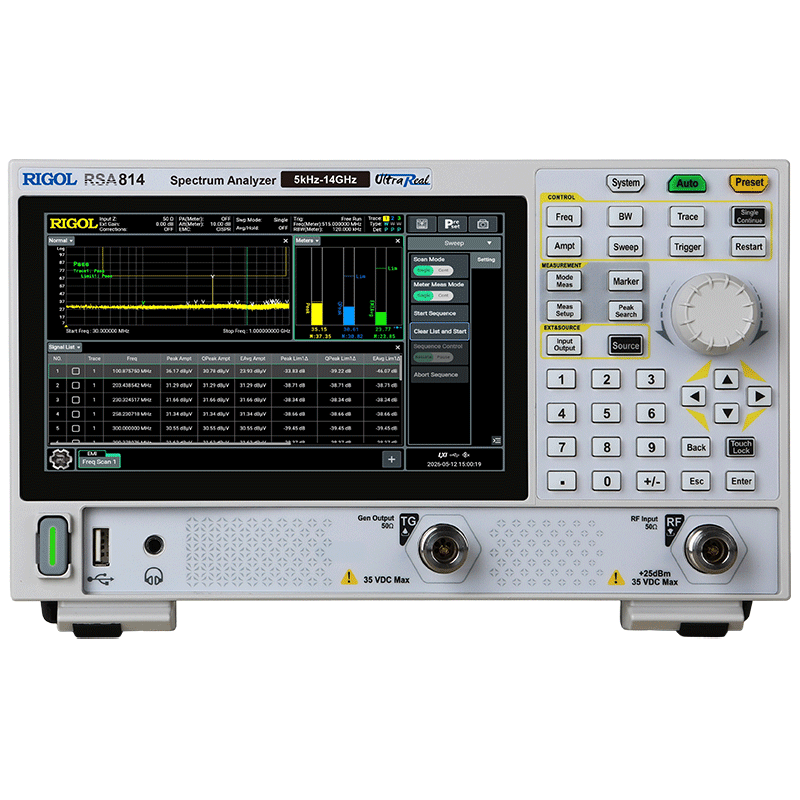The image size is (800, 800).
Task: Tap the Start Sequence button
Action: [439, 313]
